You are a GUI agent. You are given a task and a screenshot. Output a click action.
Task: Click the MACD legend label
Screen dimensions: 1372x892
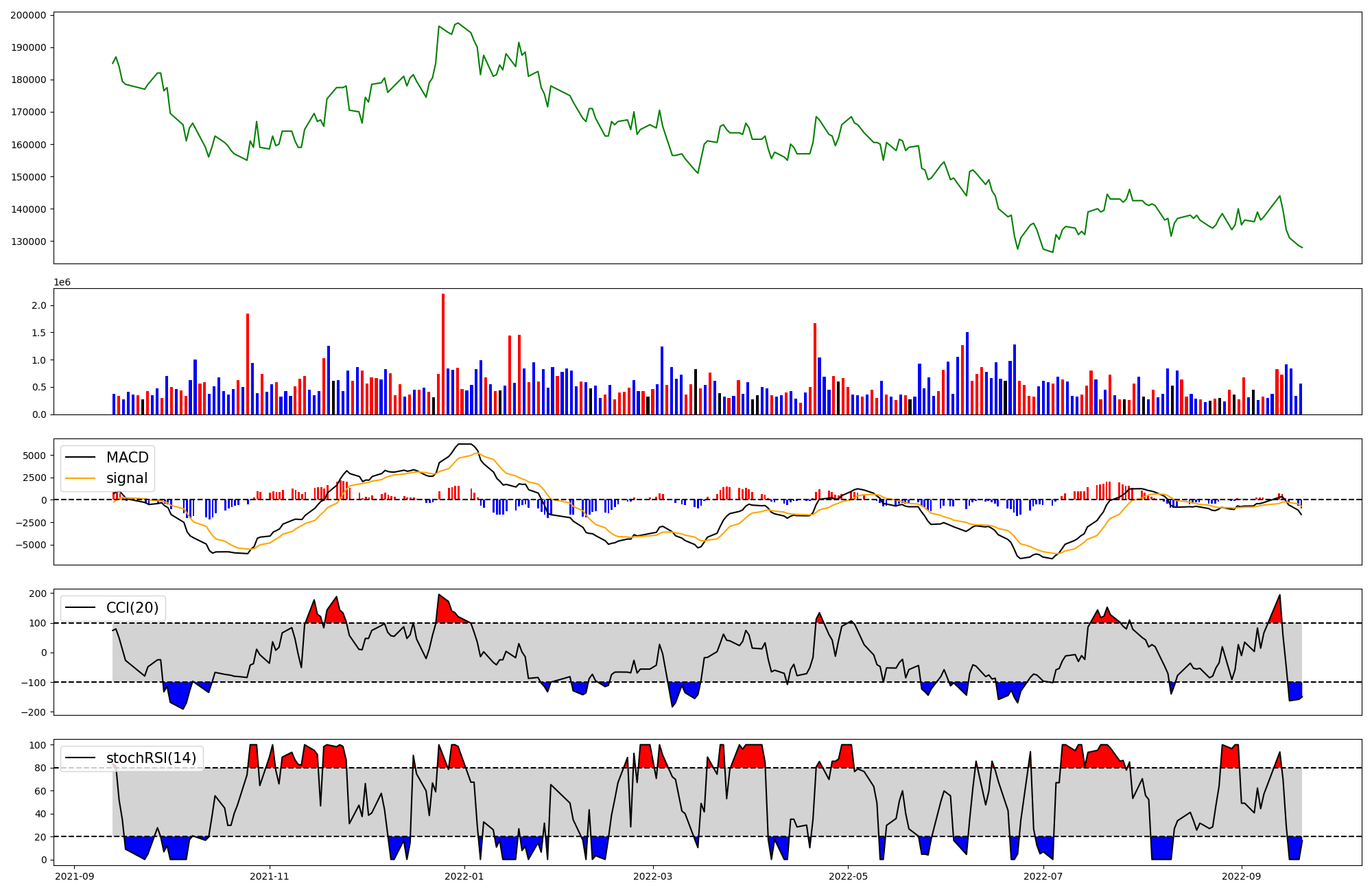(127, 458)
